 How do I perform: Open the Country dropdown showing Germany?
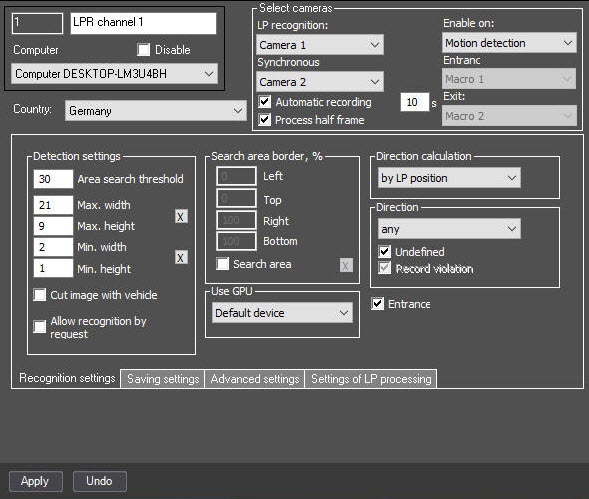coord(156,110)
